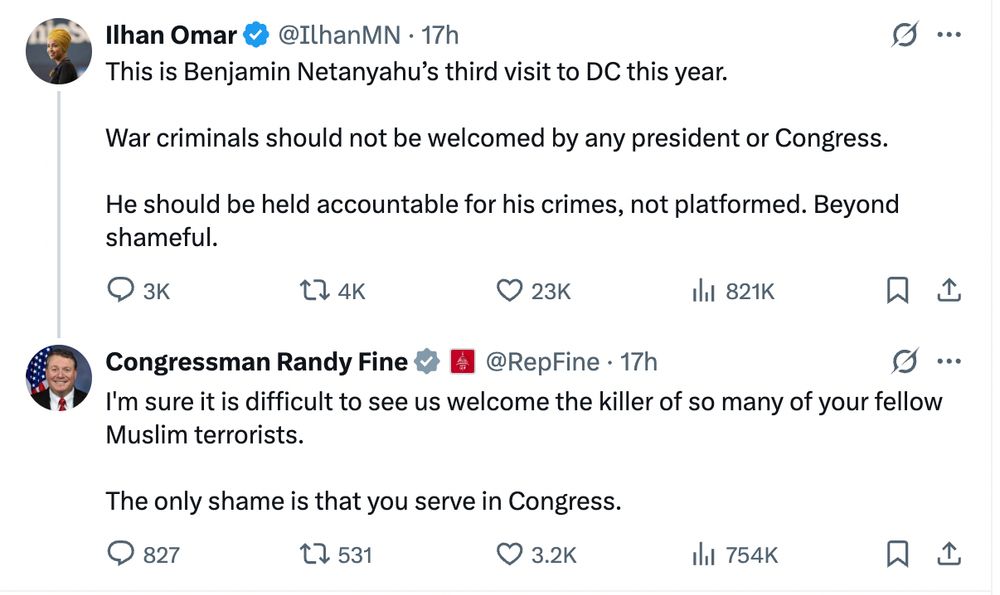
Task: Click the red government affiliation badge
Action: point(462,362)
